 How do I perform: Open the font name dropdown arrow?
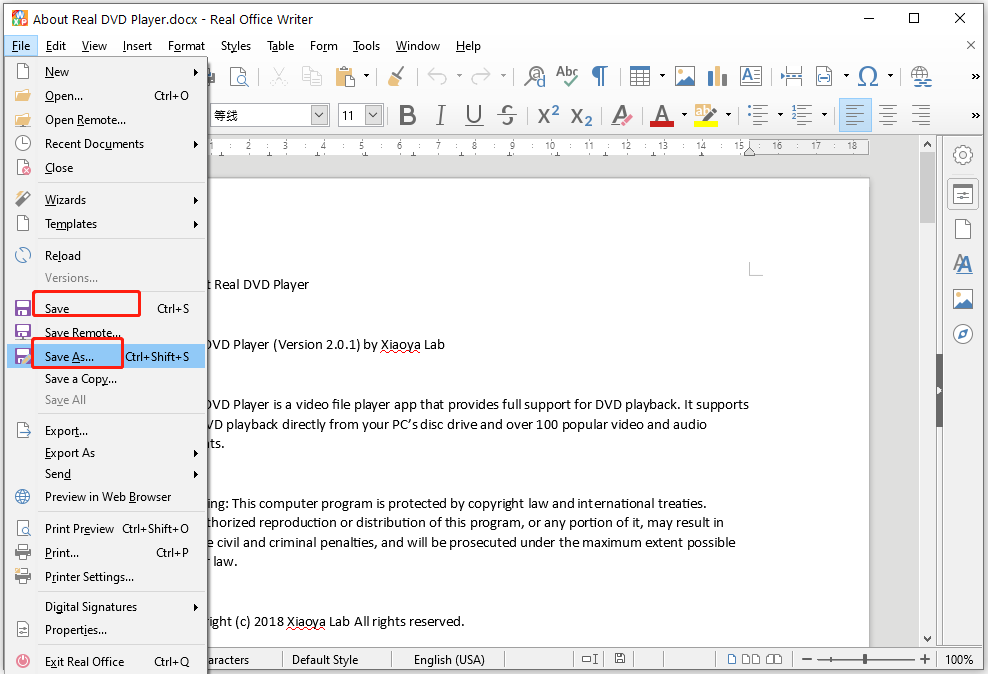point(319,115)
